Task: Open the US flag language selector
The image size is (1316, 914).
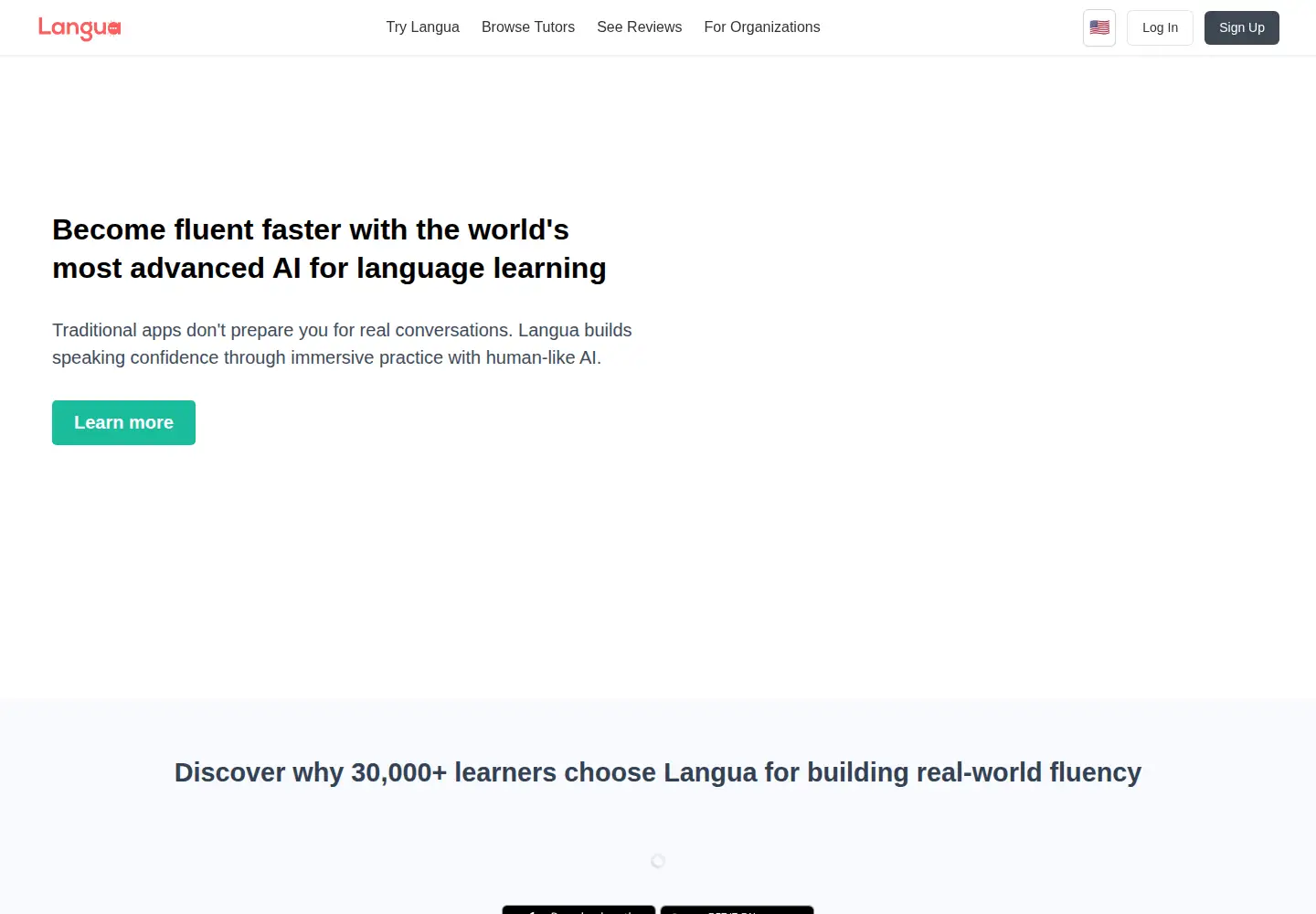Action: 1099,27
